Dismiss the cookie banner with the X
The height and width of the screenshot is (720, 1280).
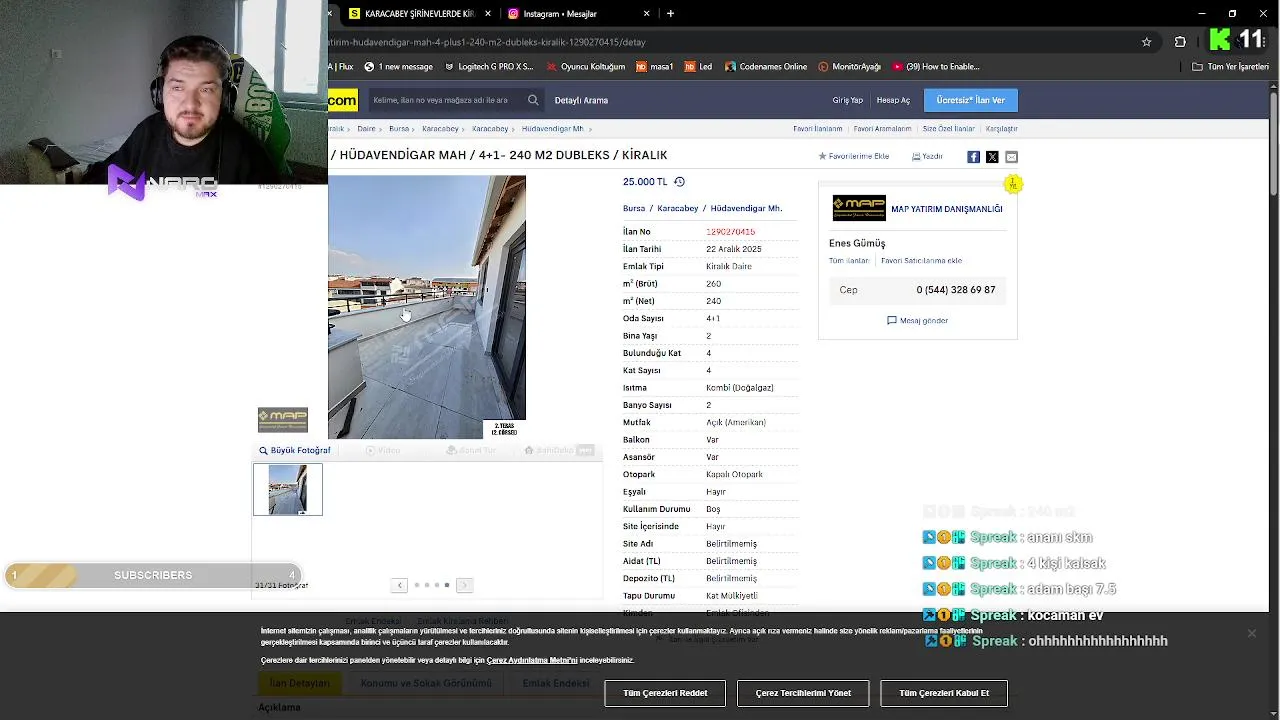[1251, 633]
